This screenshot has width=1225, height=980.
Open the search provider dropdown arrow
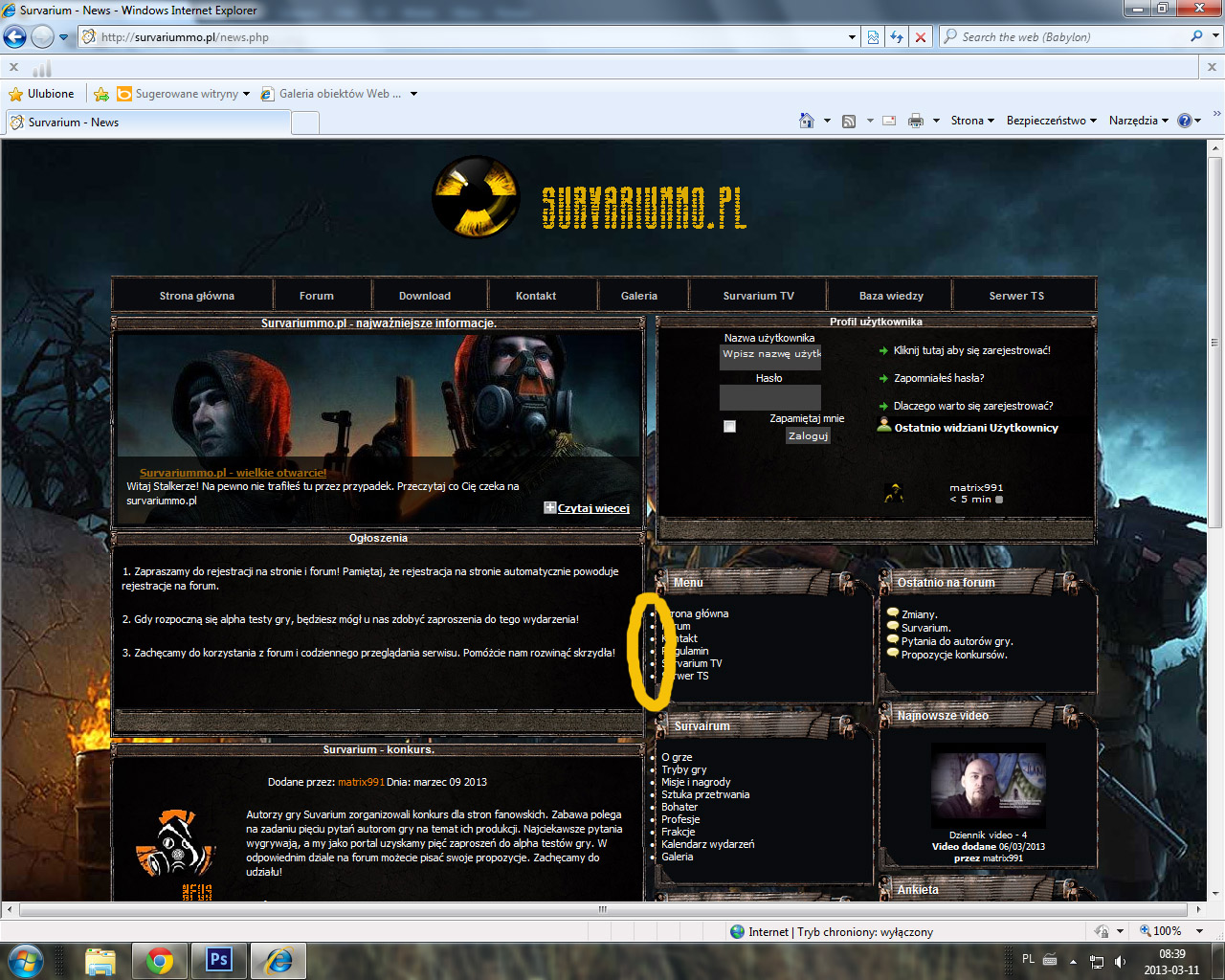point(1216,36)
